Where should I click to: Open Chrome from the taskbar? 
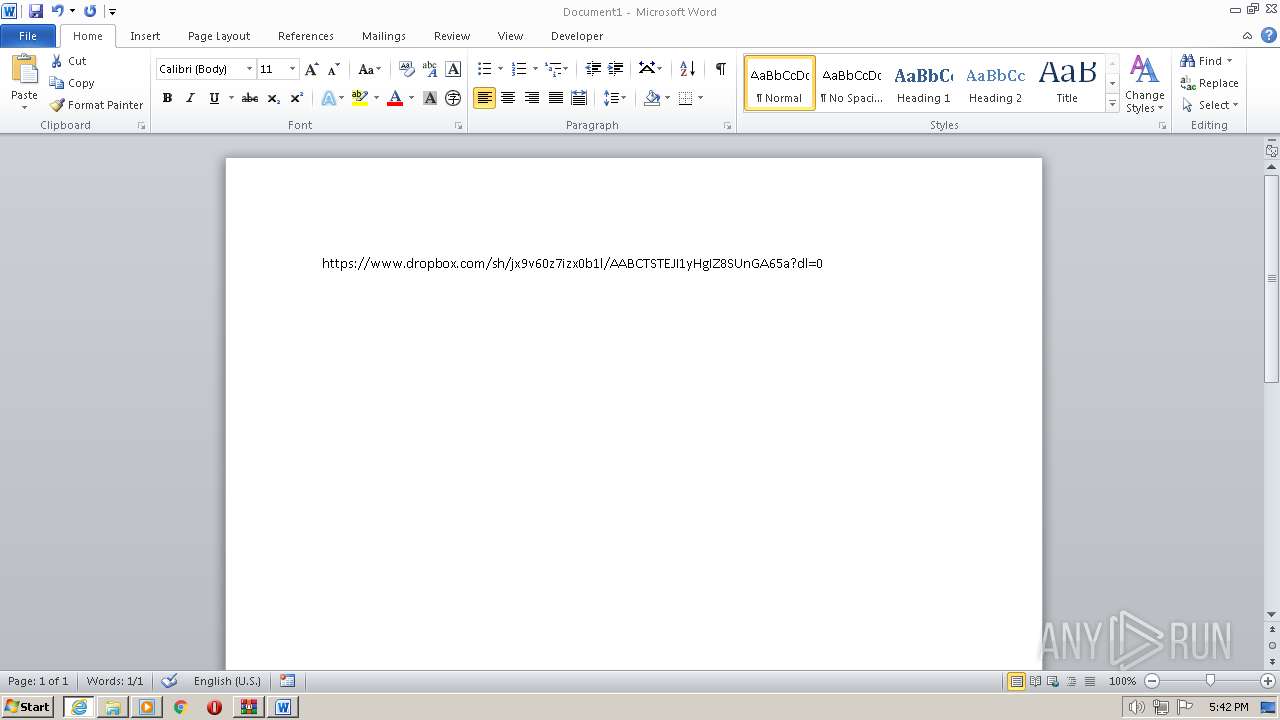(180, 707)
